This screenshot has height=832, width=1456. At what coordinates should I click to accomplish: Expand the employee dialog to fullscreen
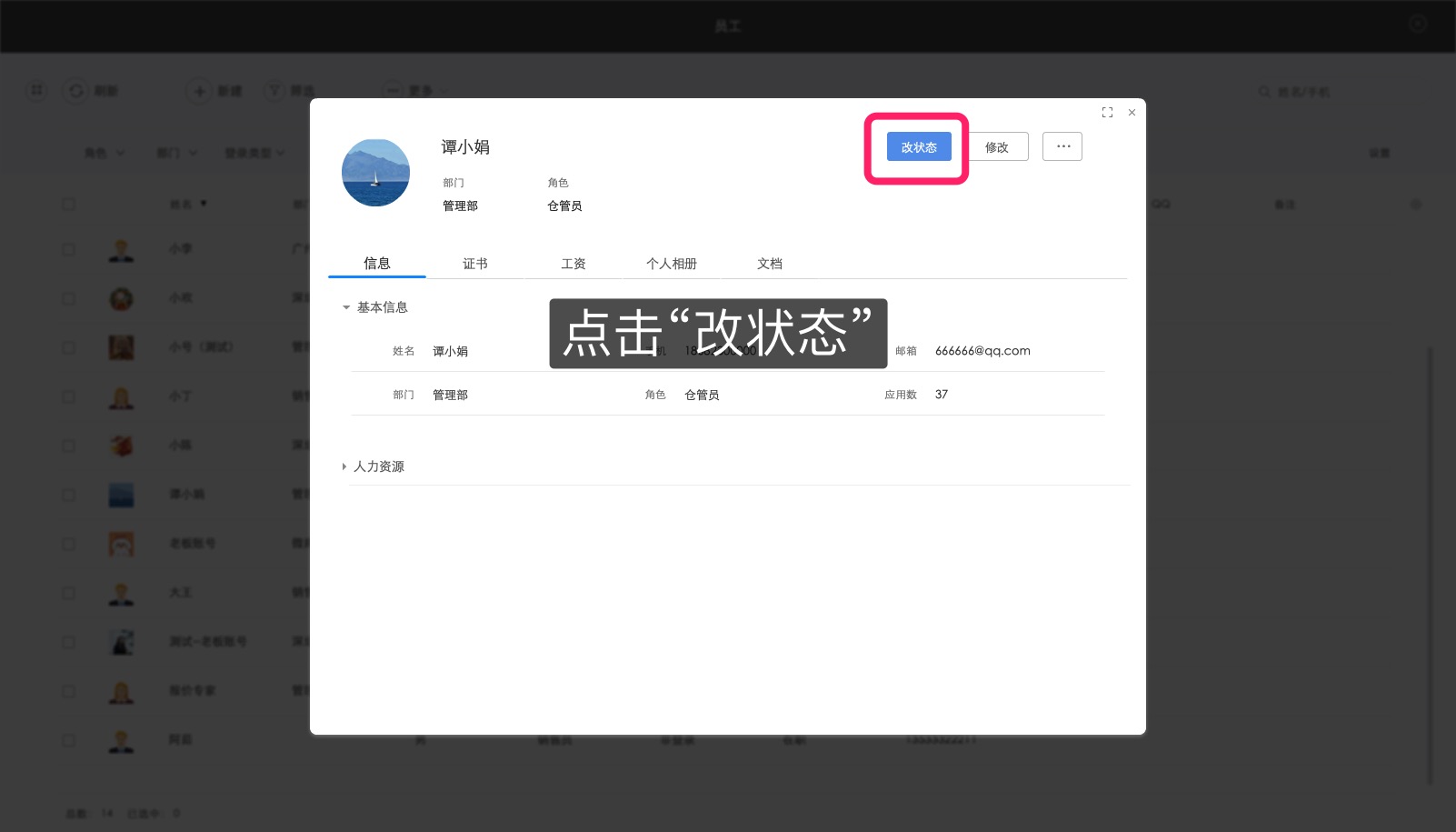[1107, 113]
